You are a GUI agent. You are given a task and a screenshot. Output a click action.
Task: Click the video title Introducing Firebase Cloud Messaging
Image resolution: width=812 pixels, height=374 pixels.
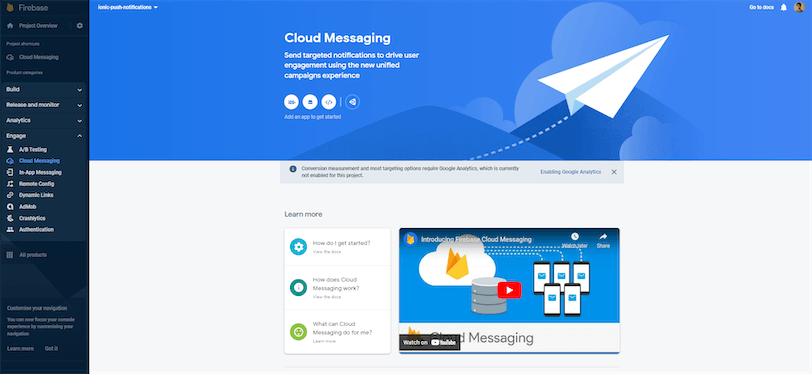click(x=476, y=239)
